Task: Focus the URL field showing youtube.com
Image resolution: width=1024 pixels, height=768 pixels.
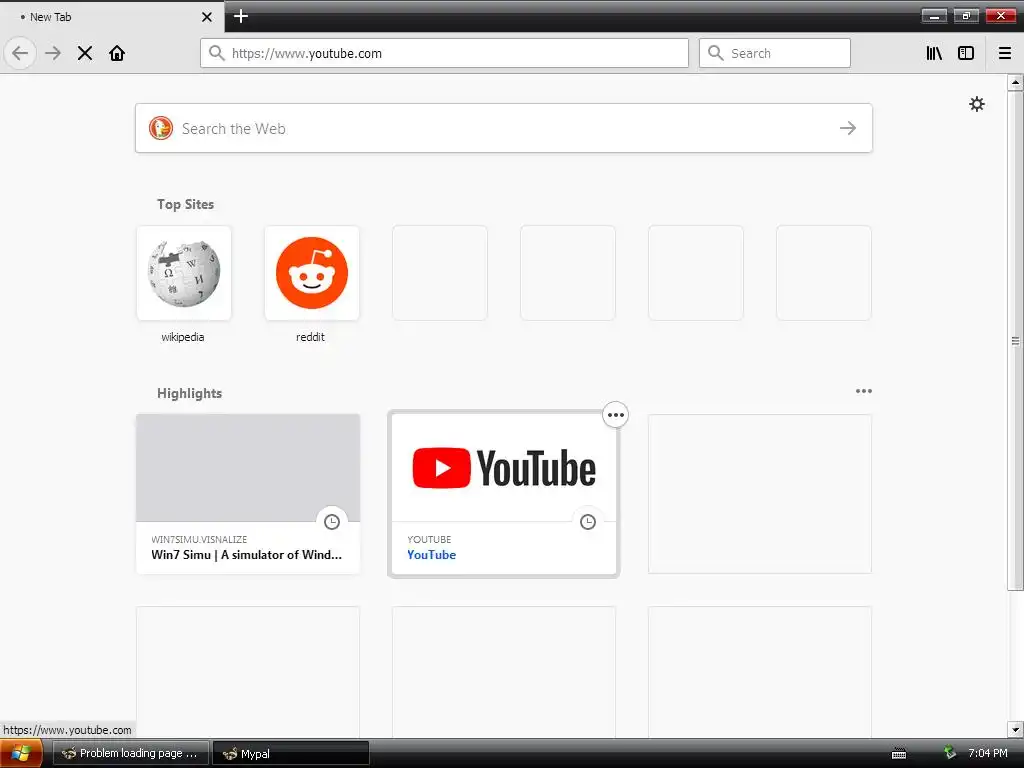Action: click(x=444, y=53)
